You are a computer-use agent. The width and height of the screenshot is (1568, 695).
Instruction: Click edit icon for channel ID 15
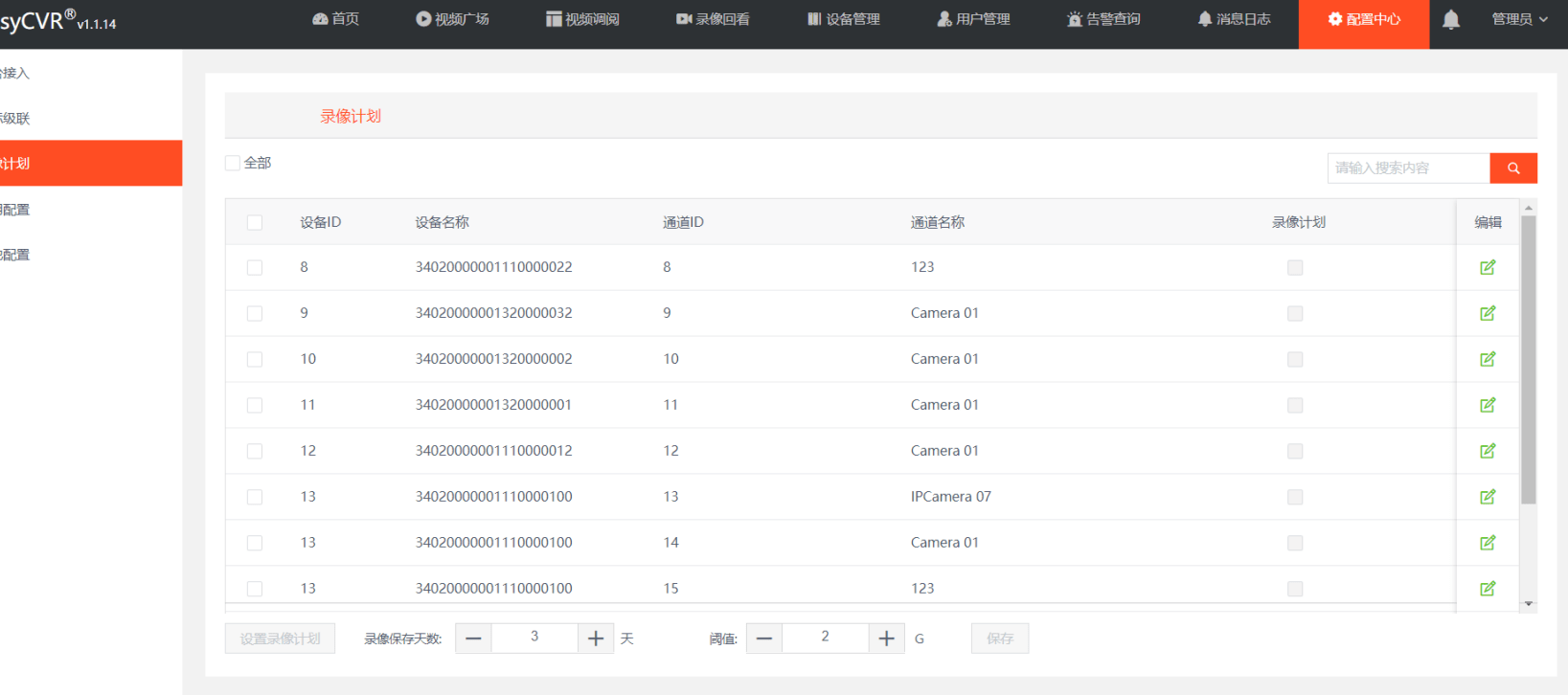1487,589
